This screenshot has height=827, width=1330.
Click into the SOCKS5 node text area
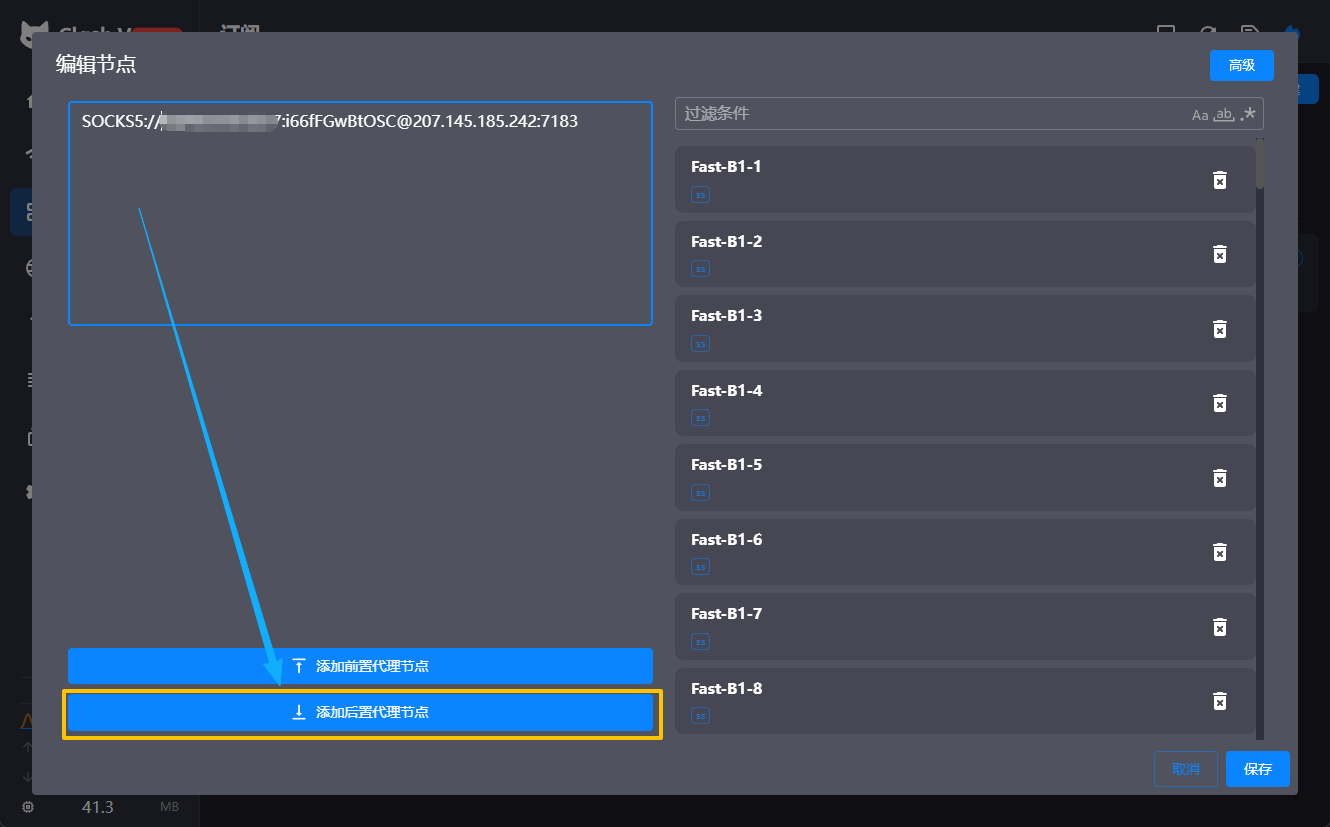[360, 213]
